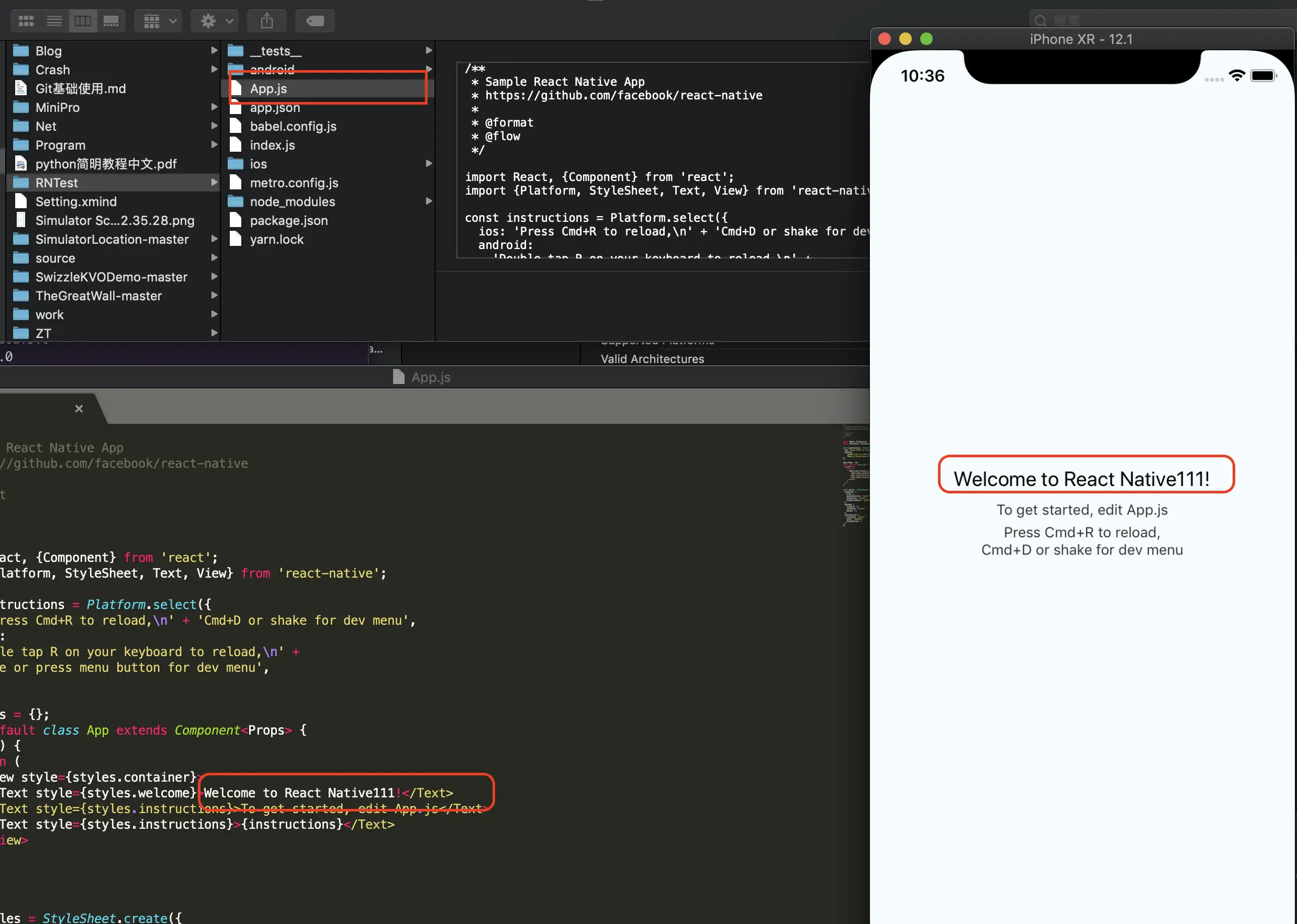This screenshot has height=924, width=1297.
Task: Click the simulator Wi-Fi status icon
Action: [1236, 76]
